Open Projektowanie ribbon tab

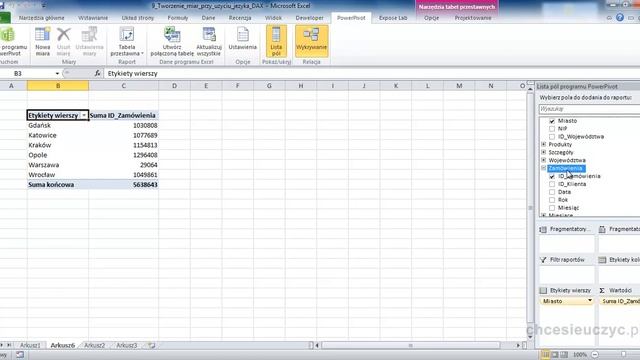point(473,18)
